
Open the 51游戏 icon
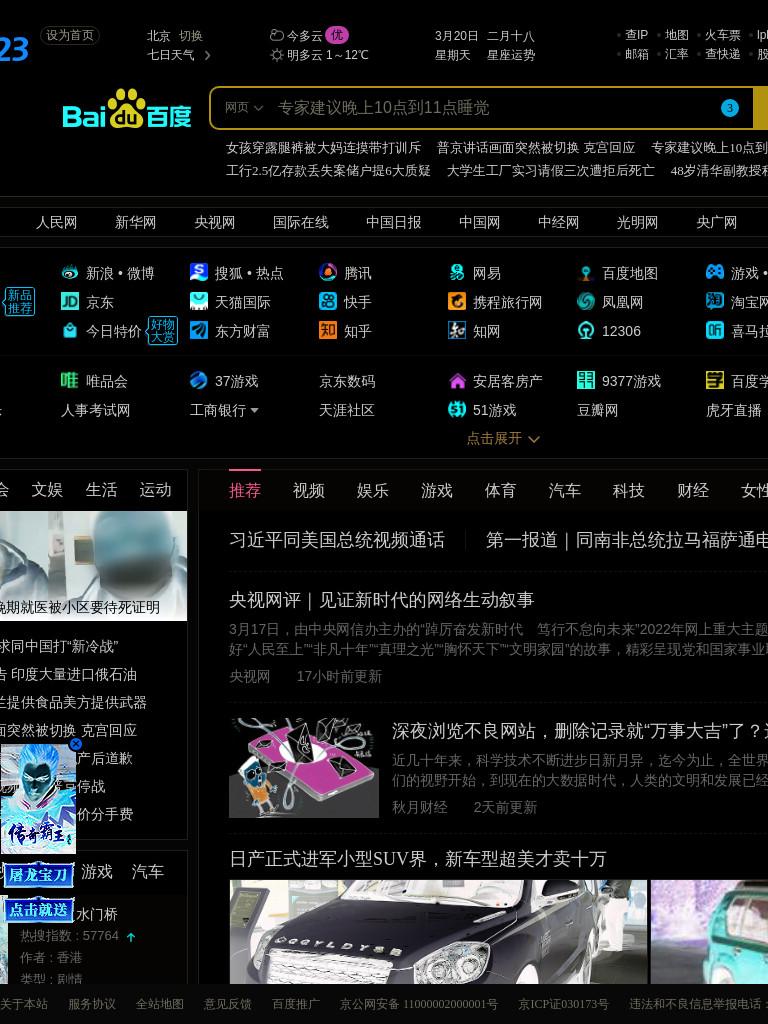[x=457, y=409]
